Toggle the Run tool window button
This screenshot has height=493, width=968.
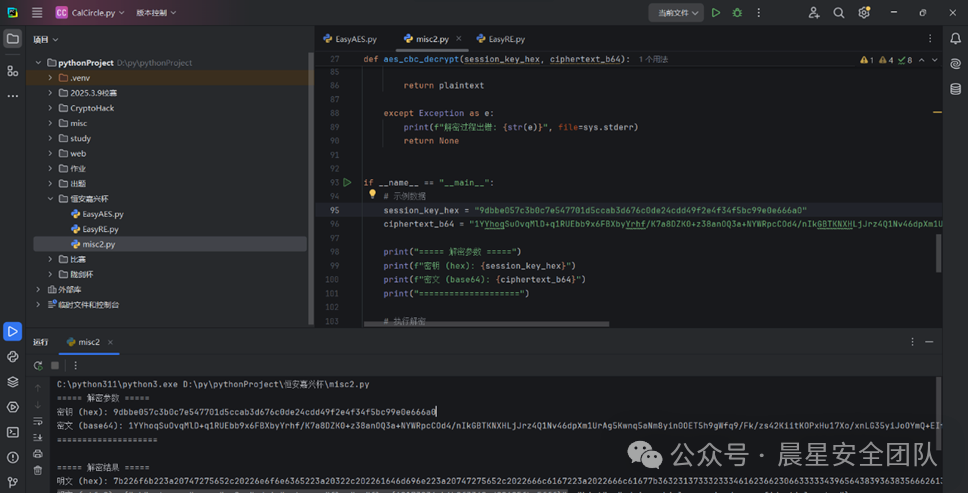(x=12, y=331)
